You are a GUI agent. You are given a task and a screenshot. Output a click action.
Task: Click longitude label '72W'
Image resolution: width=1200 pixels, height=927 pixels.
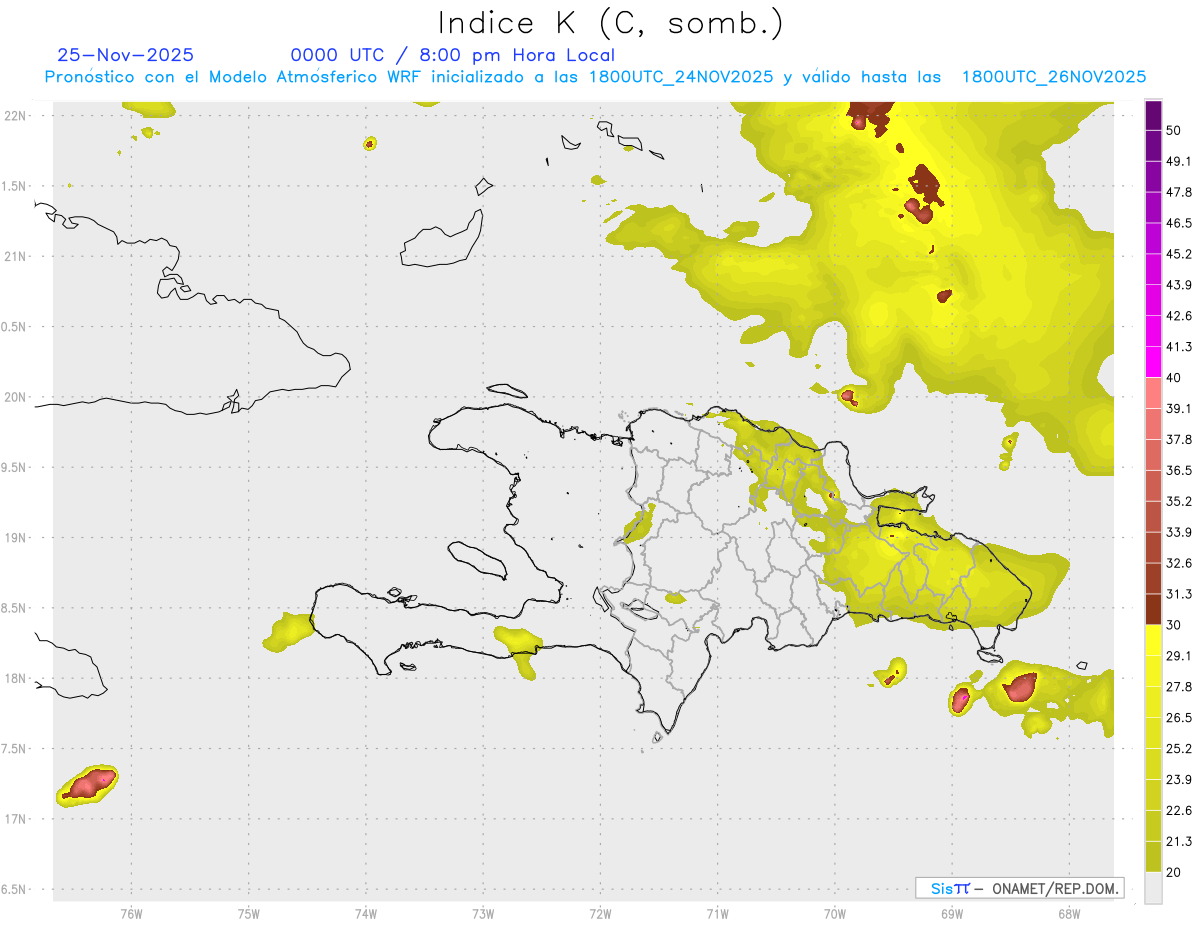tap(601, 914)
